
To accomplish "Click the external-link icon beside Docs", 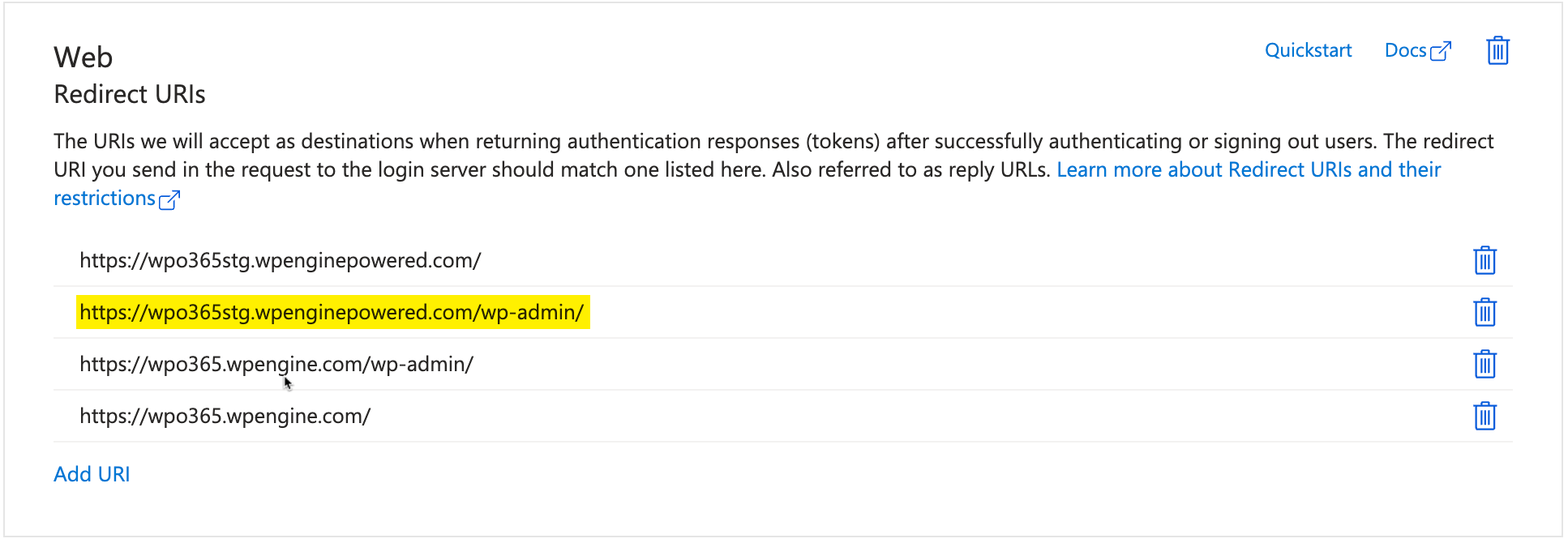I will [x=1441, y=51].
